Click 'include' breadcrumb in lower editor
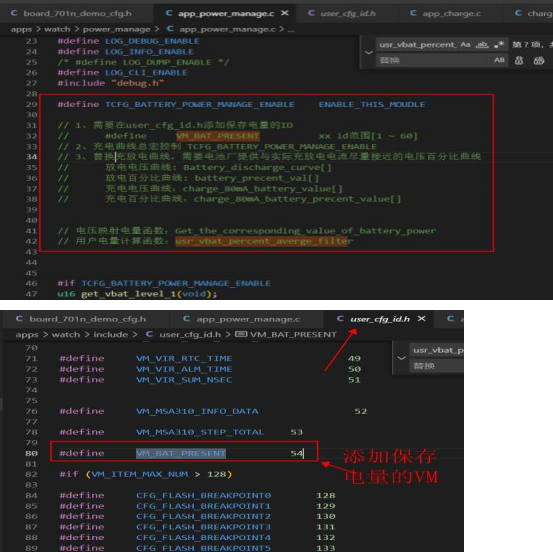 point(110,335)
